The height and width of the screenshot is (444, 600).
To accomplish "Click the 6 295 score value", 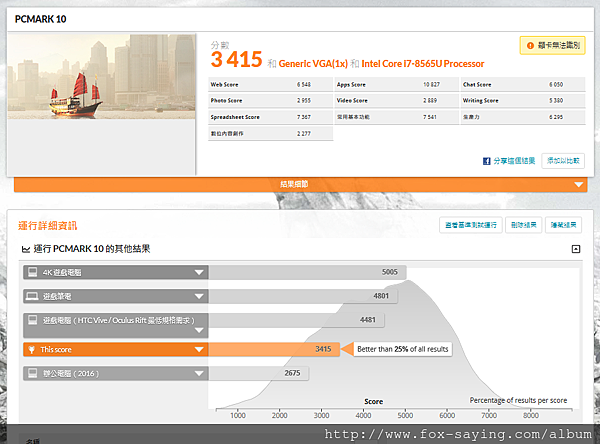I will pos(556,117).
